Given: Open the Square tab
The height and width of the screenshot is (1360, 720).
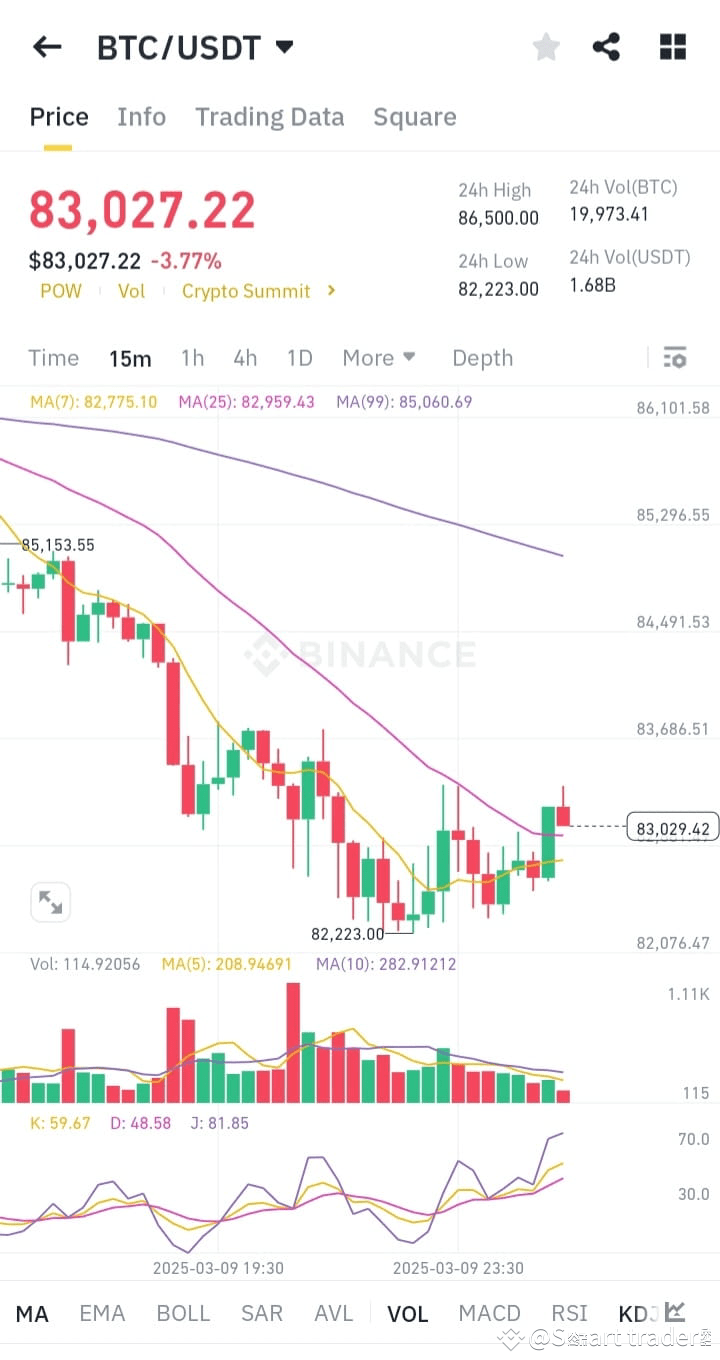Looking at the screenshot, I should click(x=414, y=117).
